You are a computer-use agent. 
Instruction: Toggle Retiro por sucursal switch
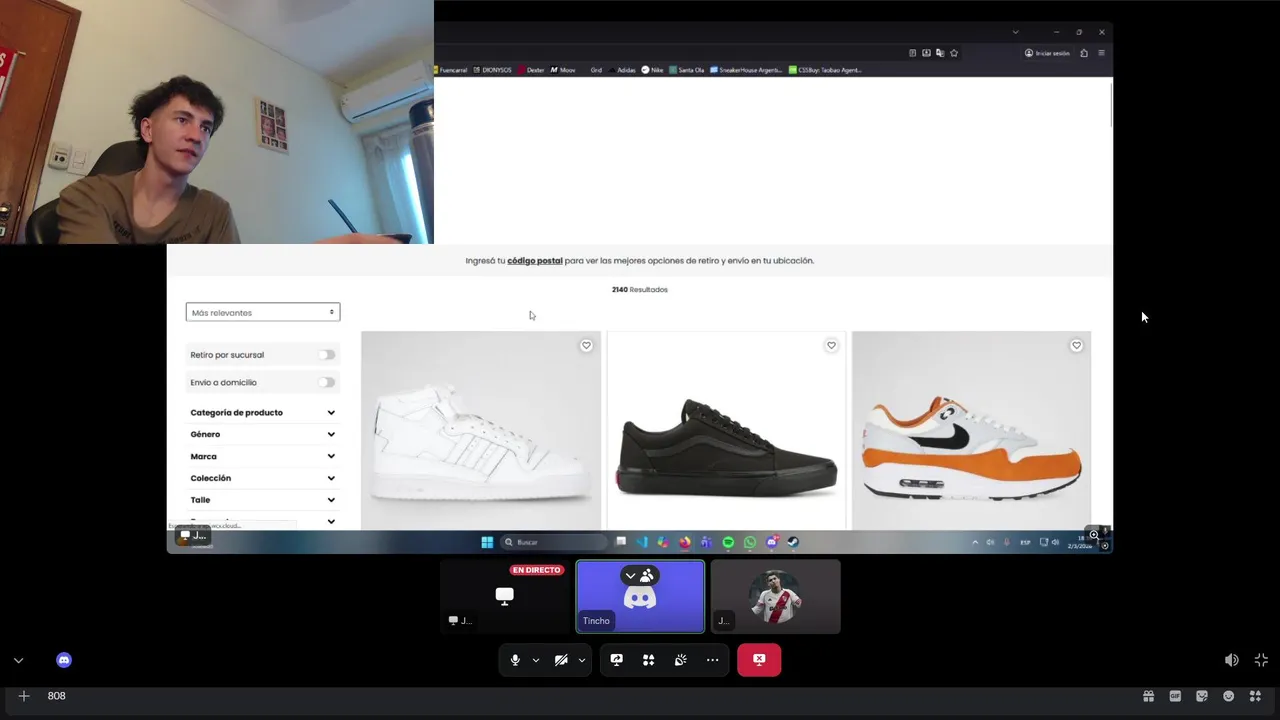coord(326,355)
